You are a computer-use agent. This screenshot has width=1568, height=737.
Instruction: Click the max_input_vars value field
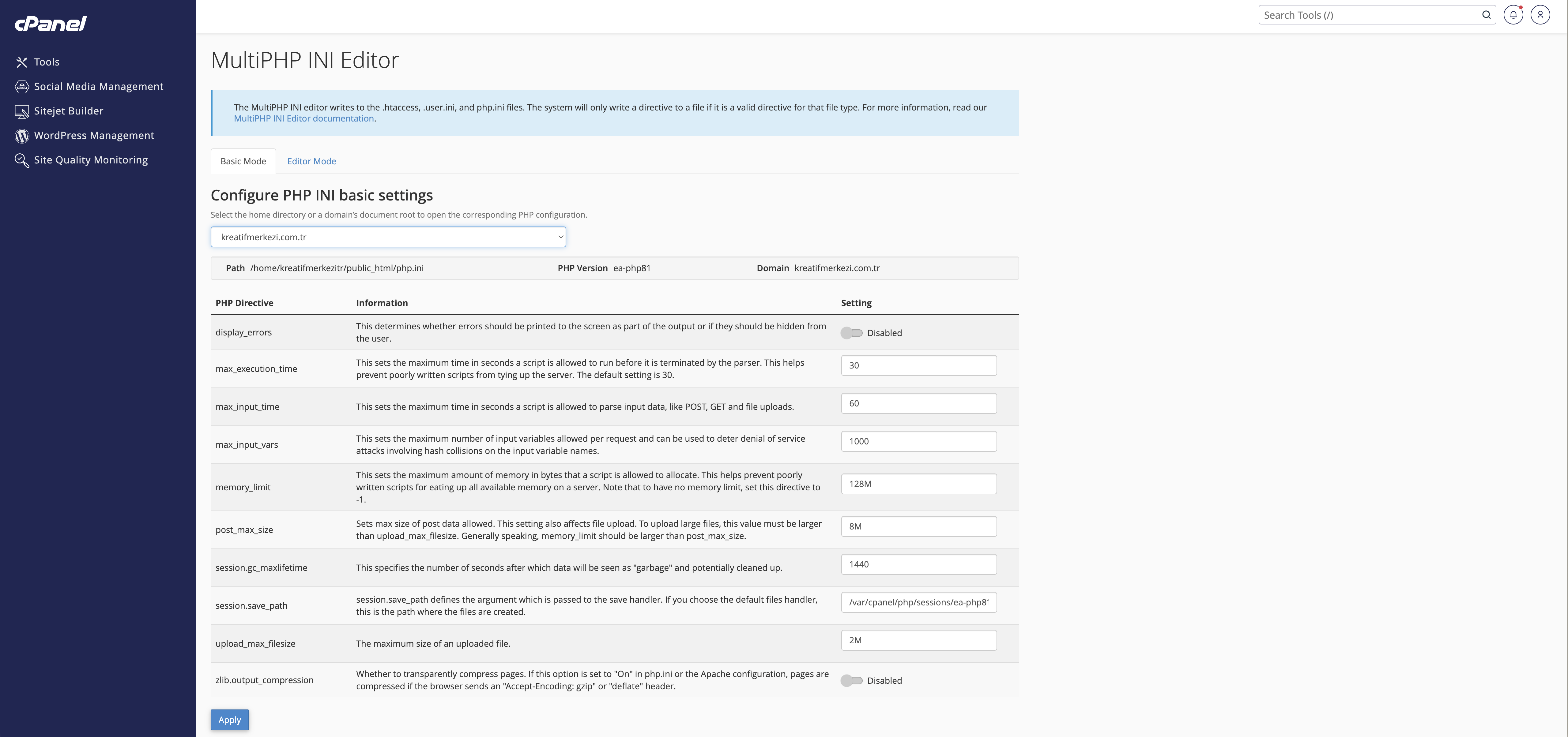[918, 441]
